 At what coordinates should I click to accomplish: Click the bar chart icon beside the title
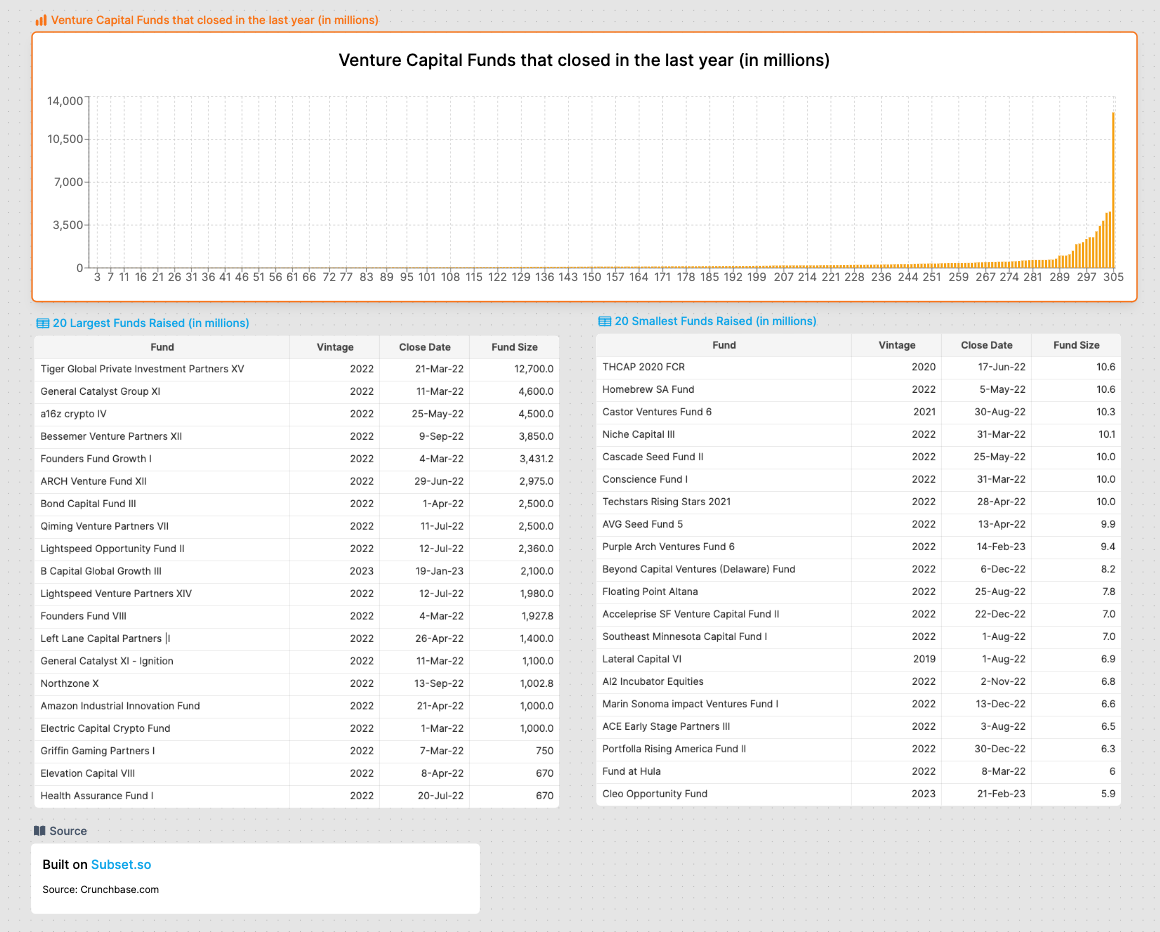click(40, 20)
